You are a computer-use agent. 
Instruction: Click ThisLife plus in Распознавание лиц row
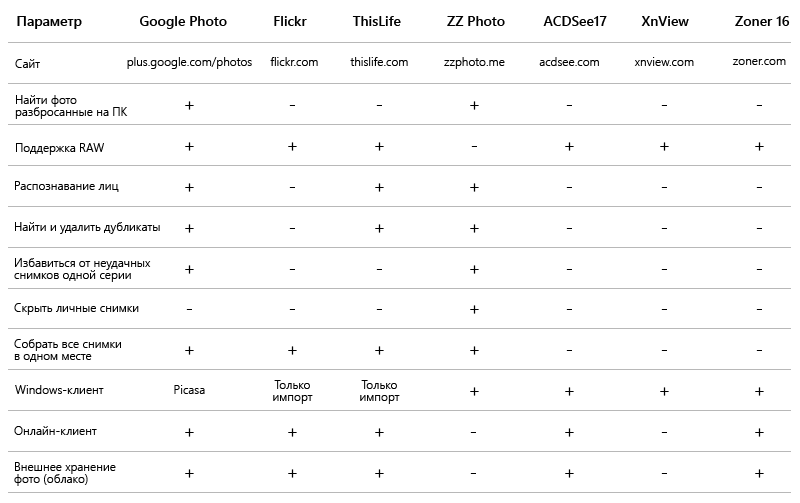(x=379, y=187)
